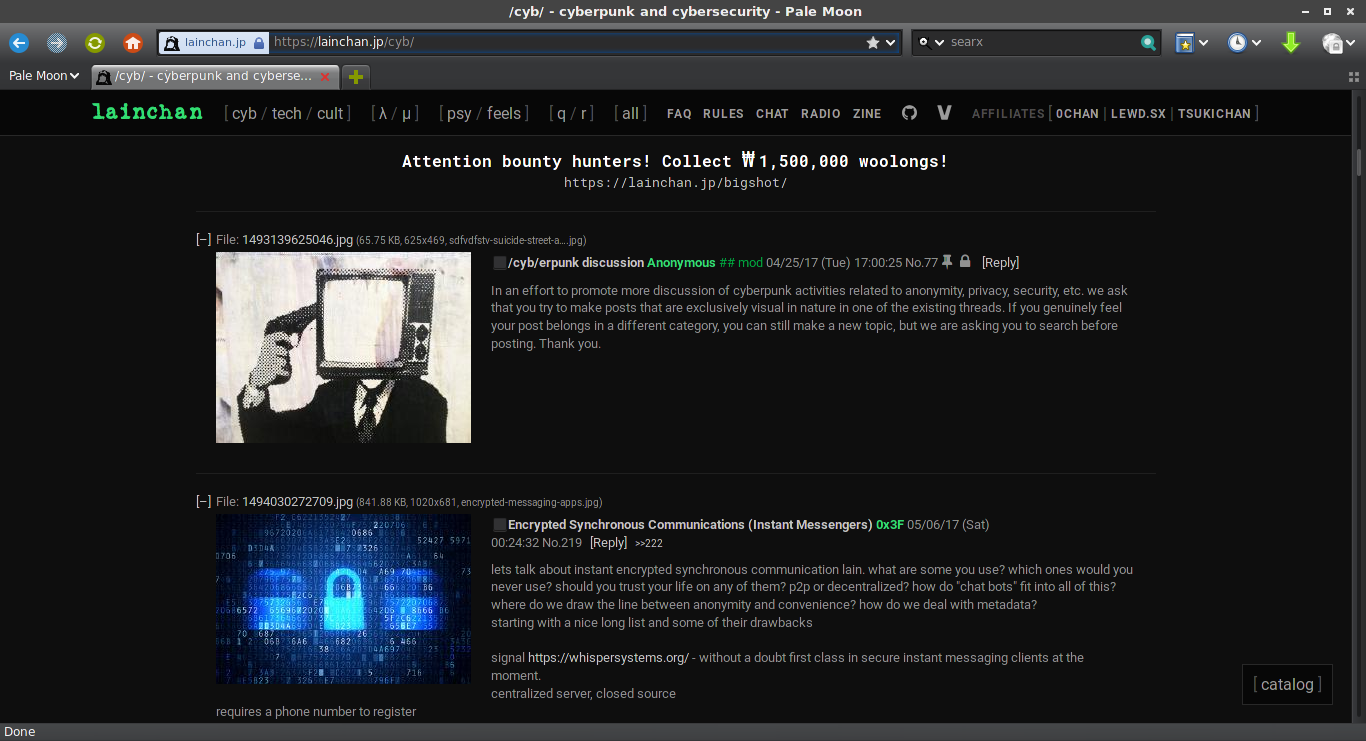Click the Reply link on post No.219

[x=608, y=543]
